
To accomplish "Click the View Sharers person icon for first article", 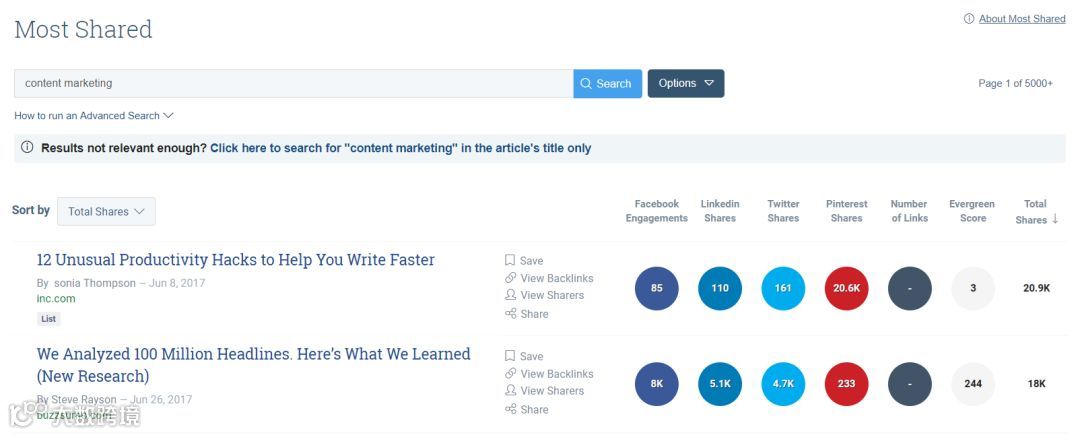I will [510, 295].
